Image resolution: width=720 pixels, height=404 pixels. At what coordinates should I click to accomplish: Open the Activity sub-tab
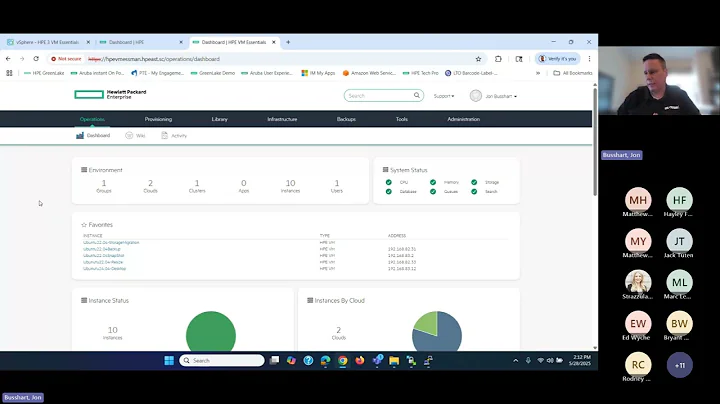click(174, 135)
